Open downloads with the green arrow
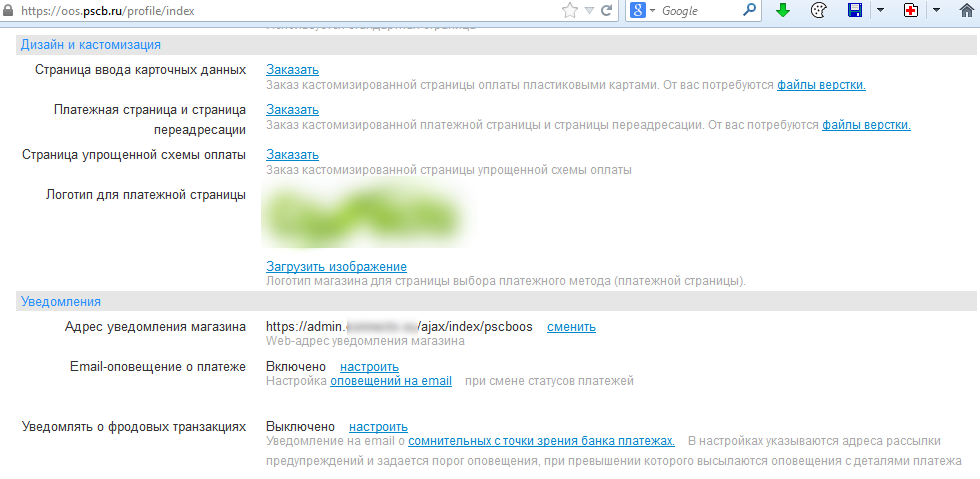 click(x=783, y=10)
